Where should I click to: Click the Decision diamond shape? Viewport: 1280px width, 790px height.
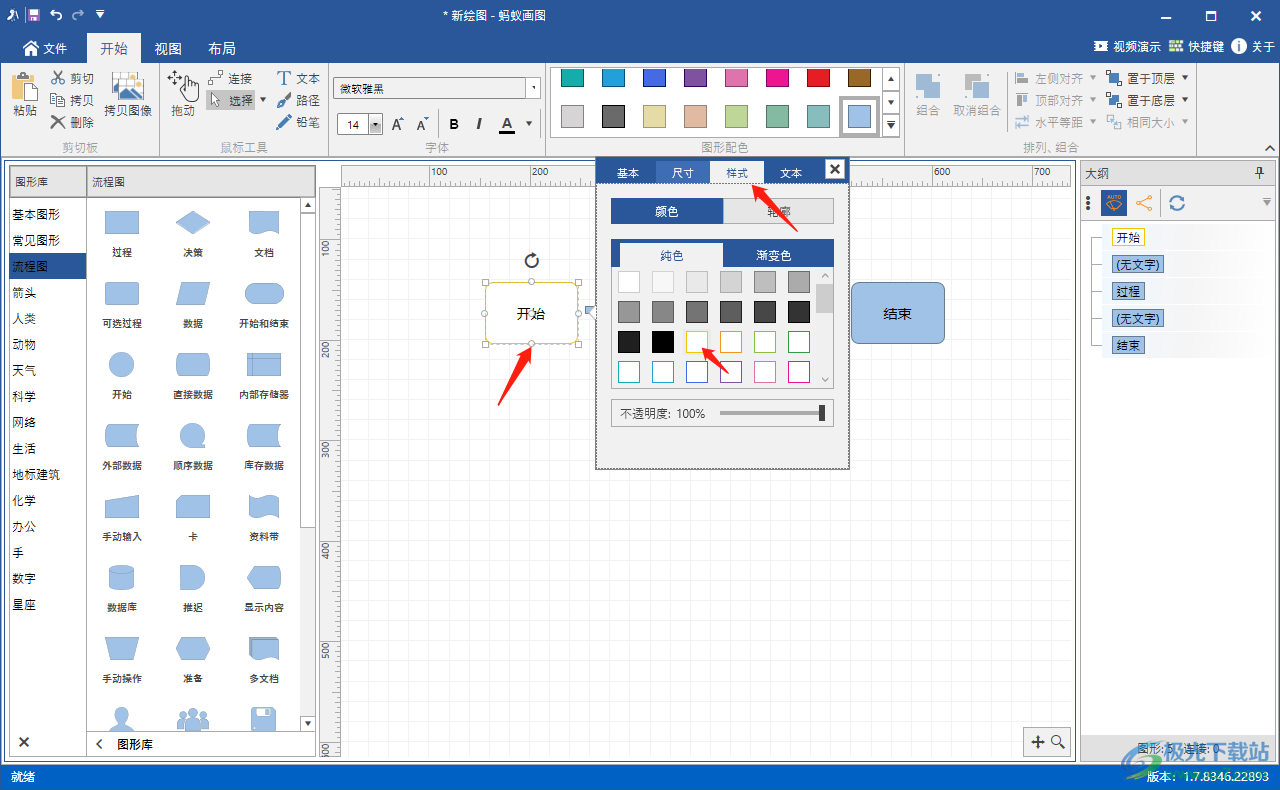tap(193, 222)
